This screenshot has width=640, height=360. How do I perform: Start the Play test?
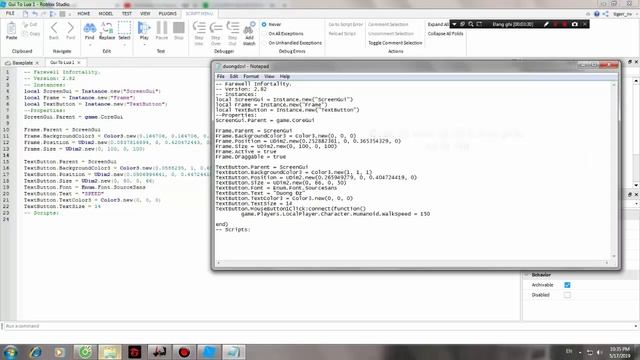144,29
